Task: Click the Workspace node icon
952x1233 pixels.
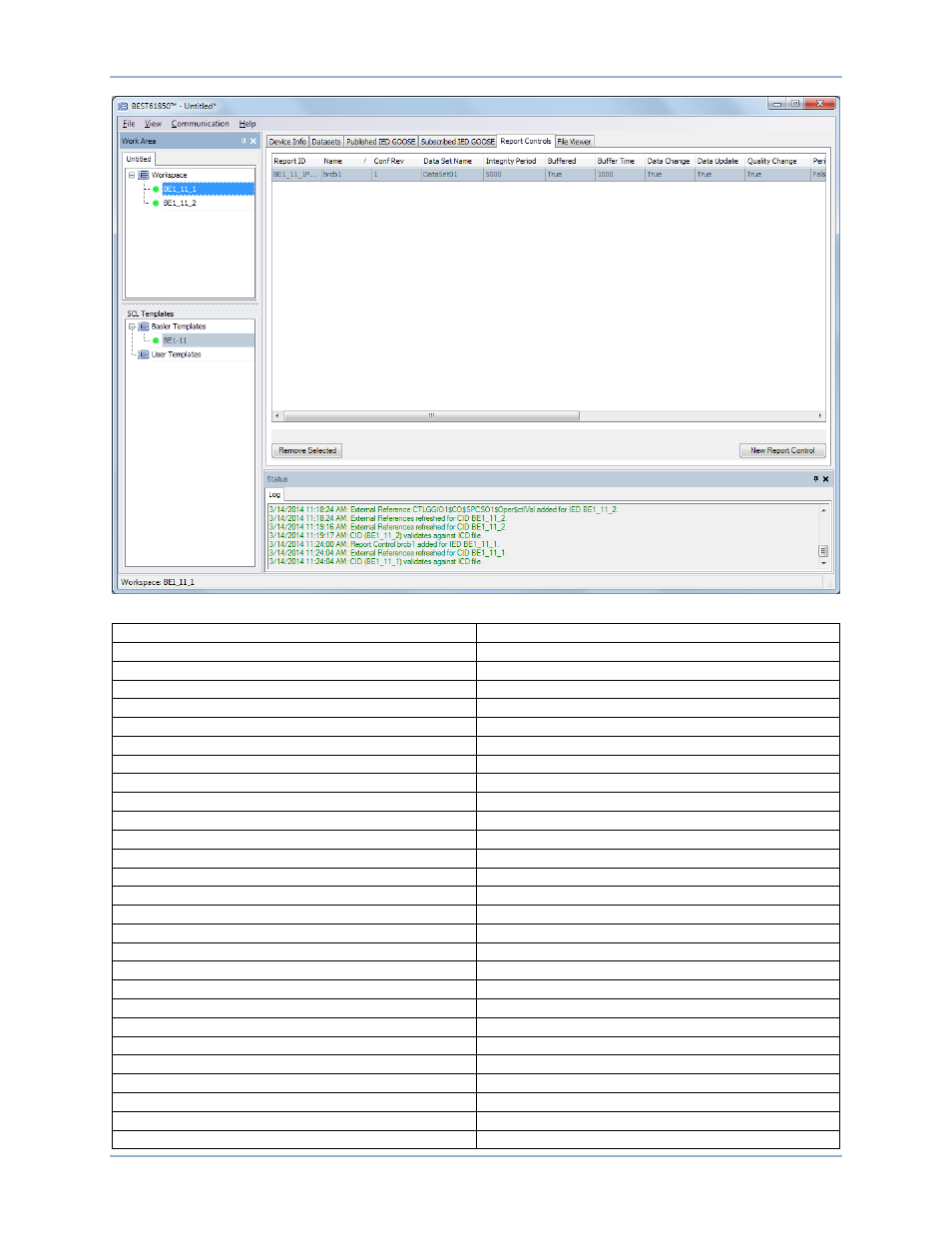Action: coord(144,175)
